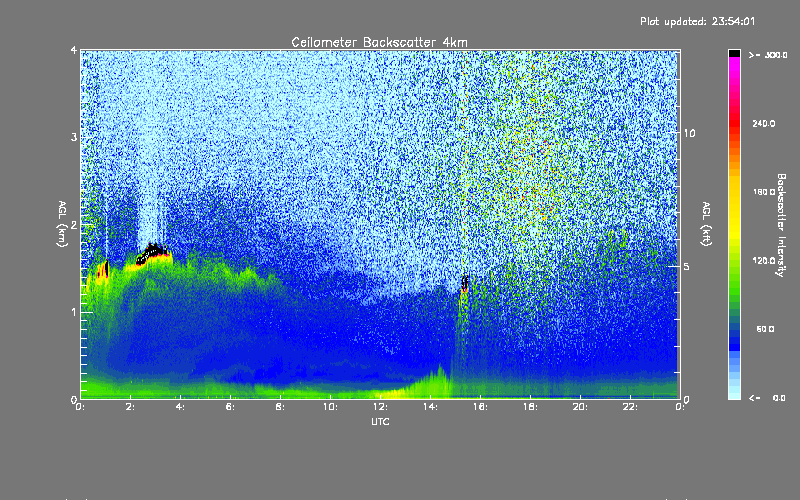The image size is (800, 500).
Task: Click the black cloud spike near 15 UTC
Action: coord(465,283)
